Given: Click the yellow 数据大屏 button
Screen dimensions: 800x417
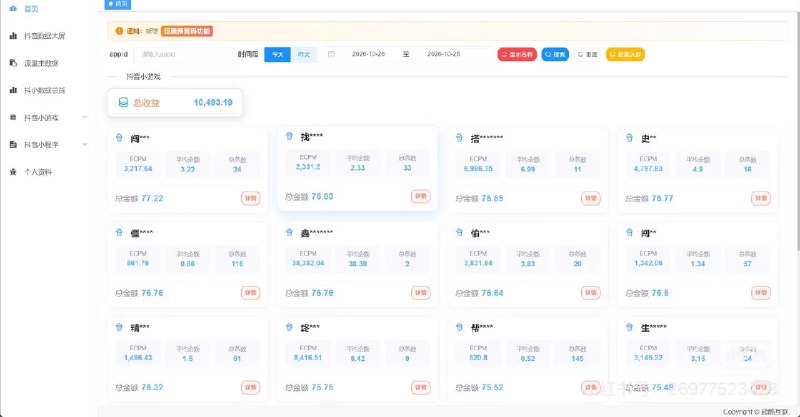Looking at the screenshot, I should click(626, 54).
